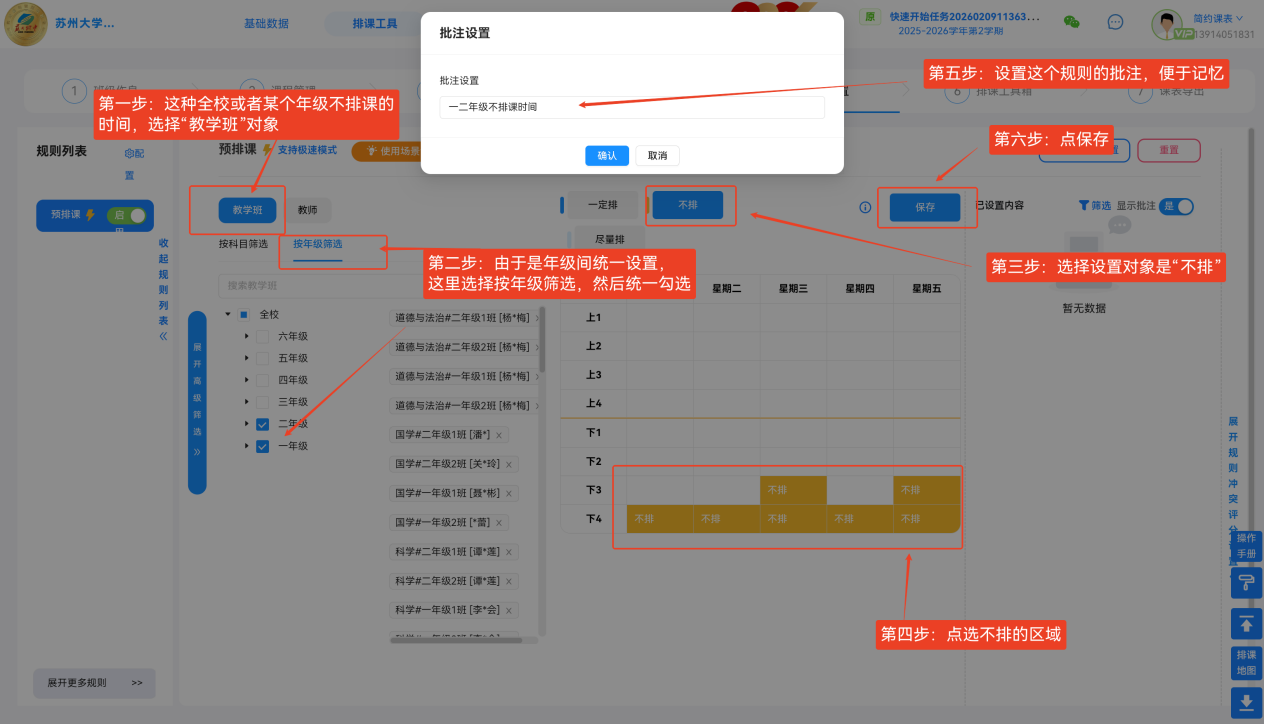Click into the 批注设置 text input
This screenshot has width=1264, height=724.
point(632,106)
